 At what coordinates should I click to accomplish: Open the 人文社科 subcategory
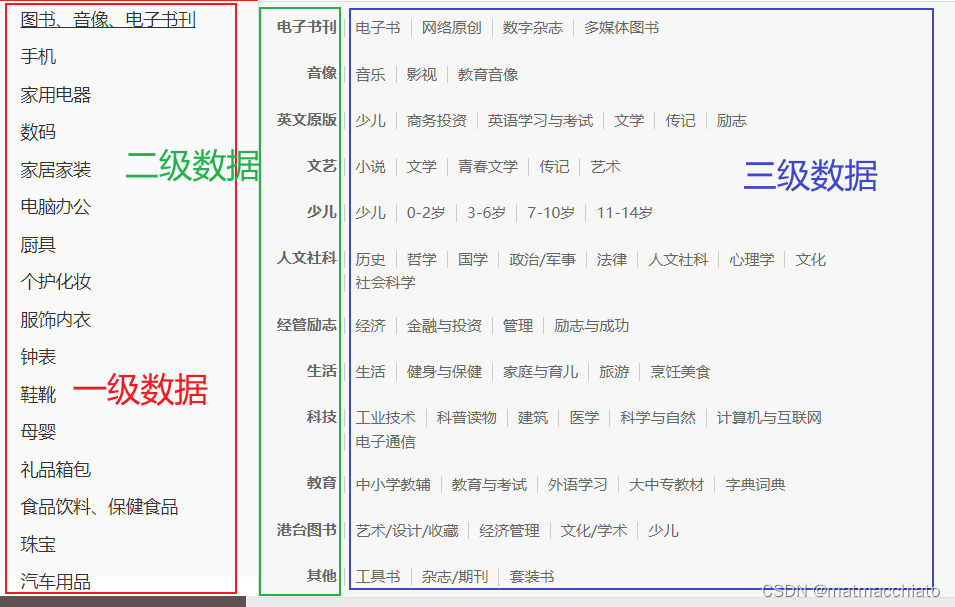[304, 259]
